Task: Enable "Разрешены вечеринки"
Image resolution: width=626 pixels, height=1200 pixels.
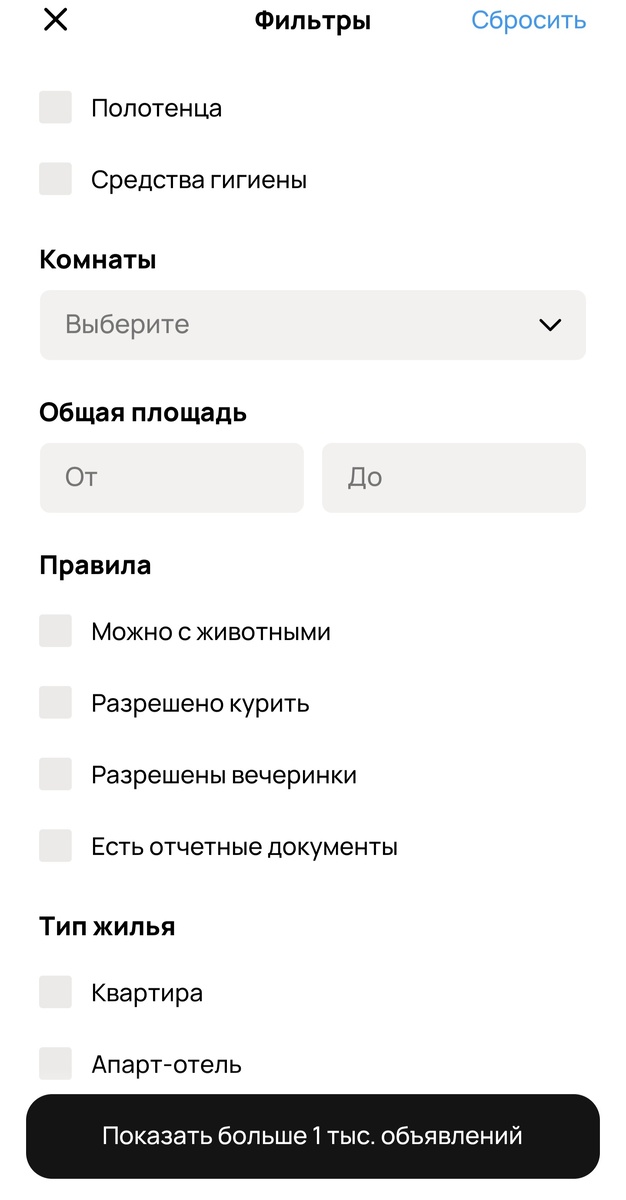Action: point(55,774)
